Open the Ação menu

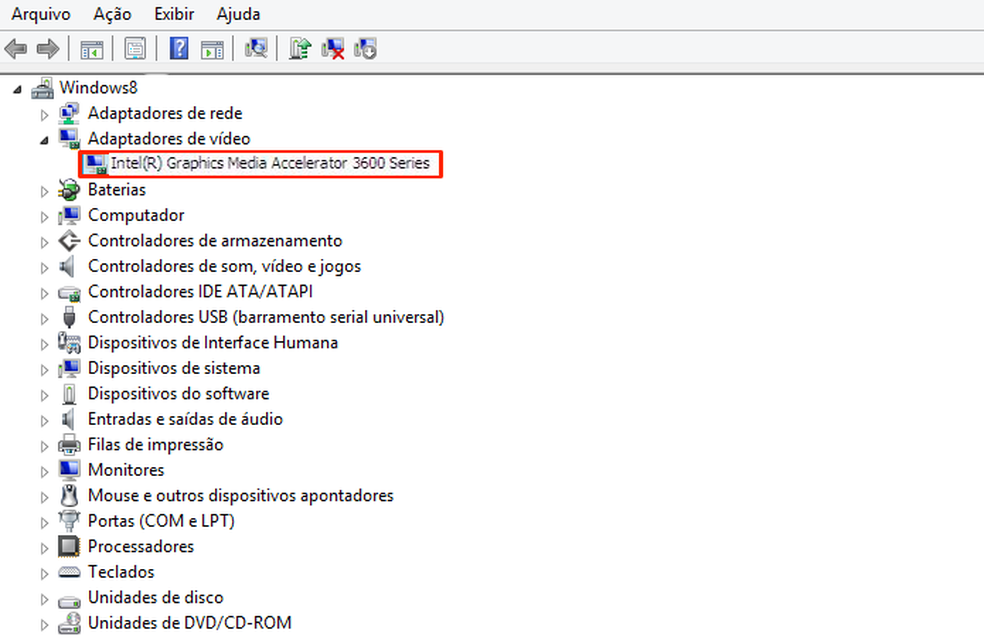(x=112, y=14)
